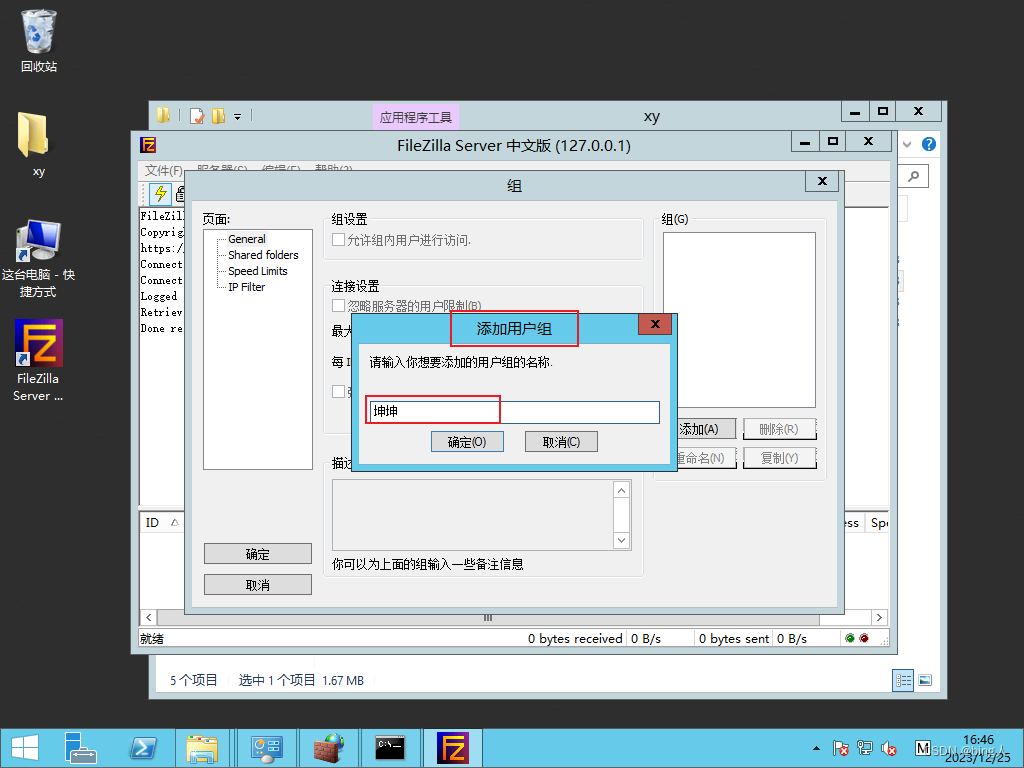Click 删除(R) group button
1024x768 pixels.
779,429
